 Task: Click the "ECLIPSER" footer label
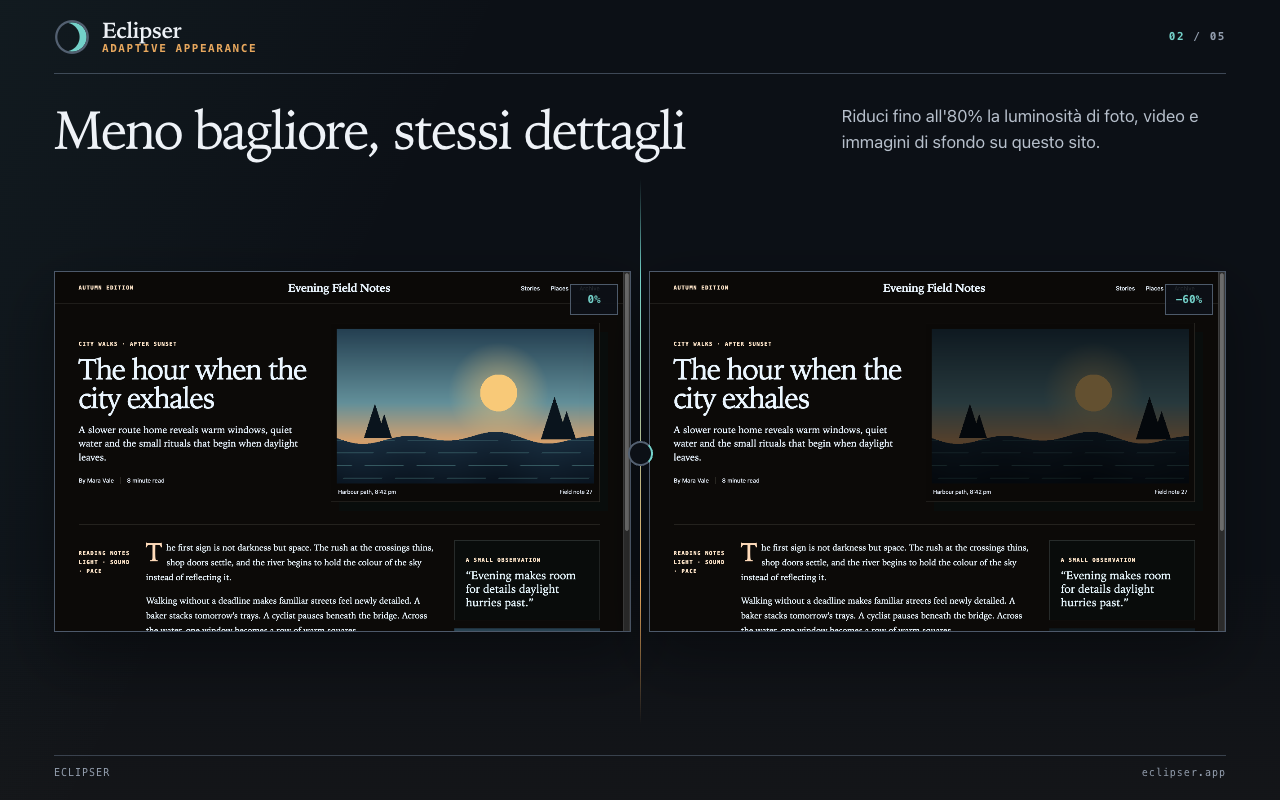82,772
